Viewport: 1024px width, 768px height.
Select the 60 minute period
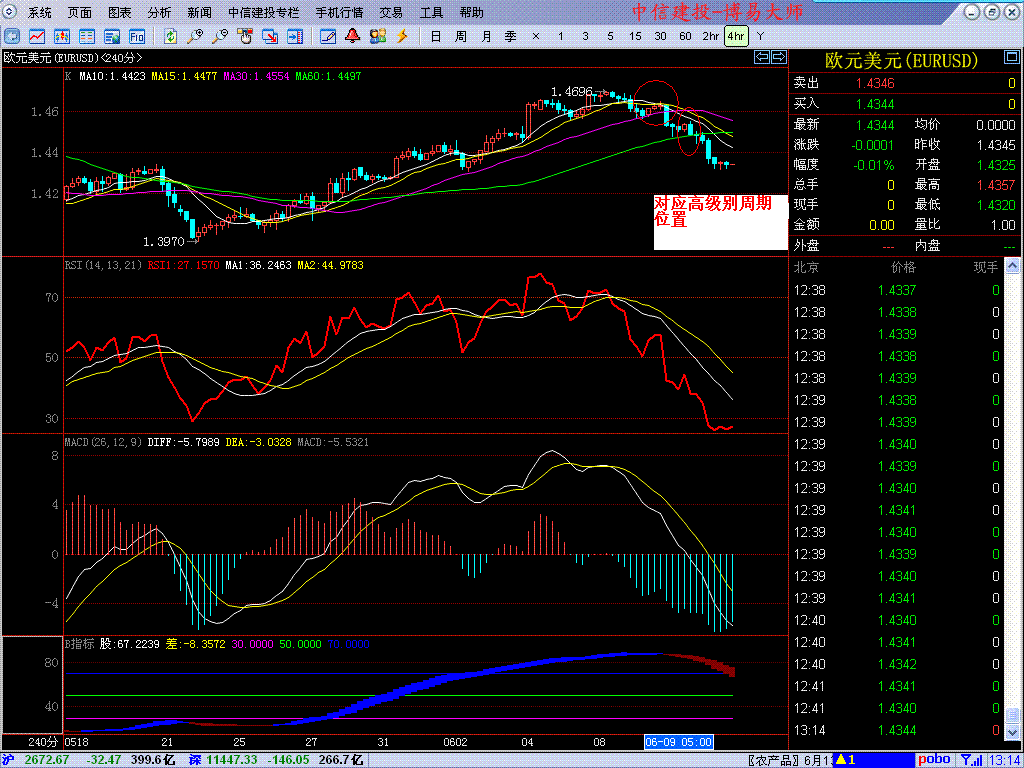[x=685, y=36]
